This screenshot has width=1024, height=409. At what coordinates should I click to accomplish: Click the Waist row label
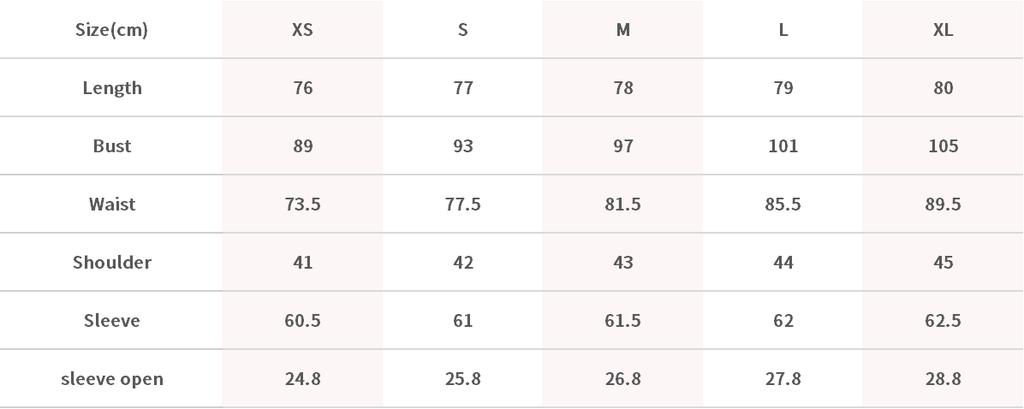(112, 204)
